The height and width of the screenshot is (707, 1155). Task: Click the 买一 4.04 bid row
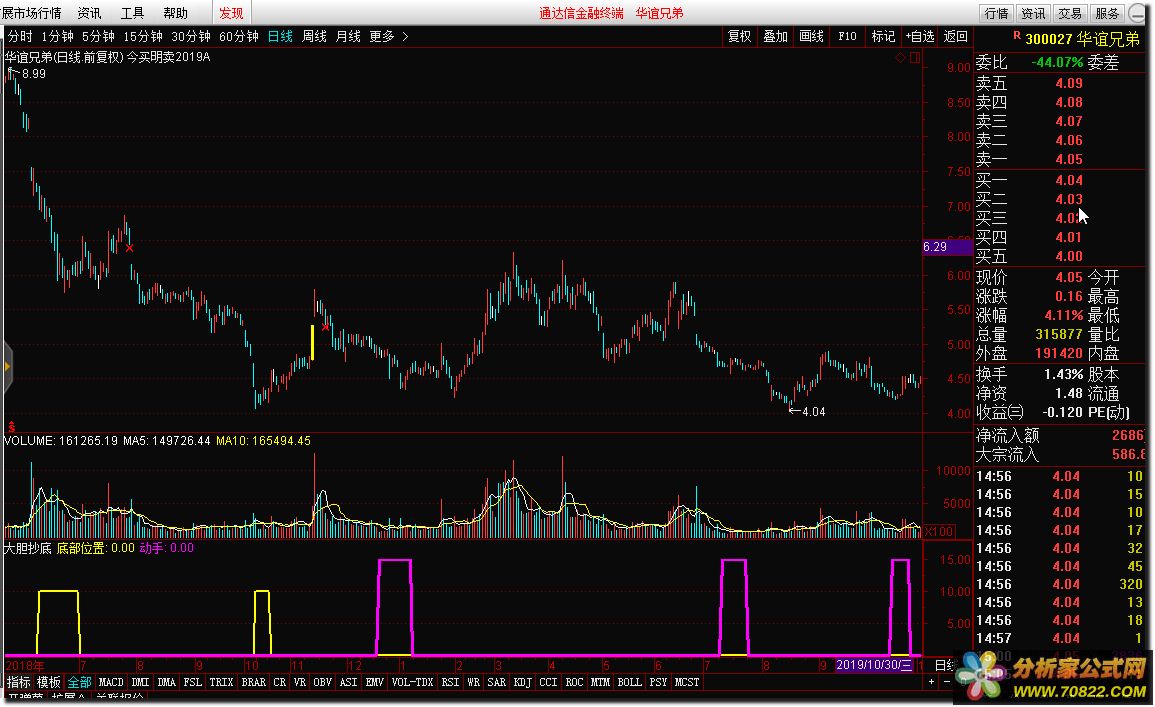pos(1061,180)
